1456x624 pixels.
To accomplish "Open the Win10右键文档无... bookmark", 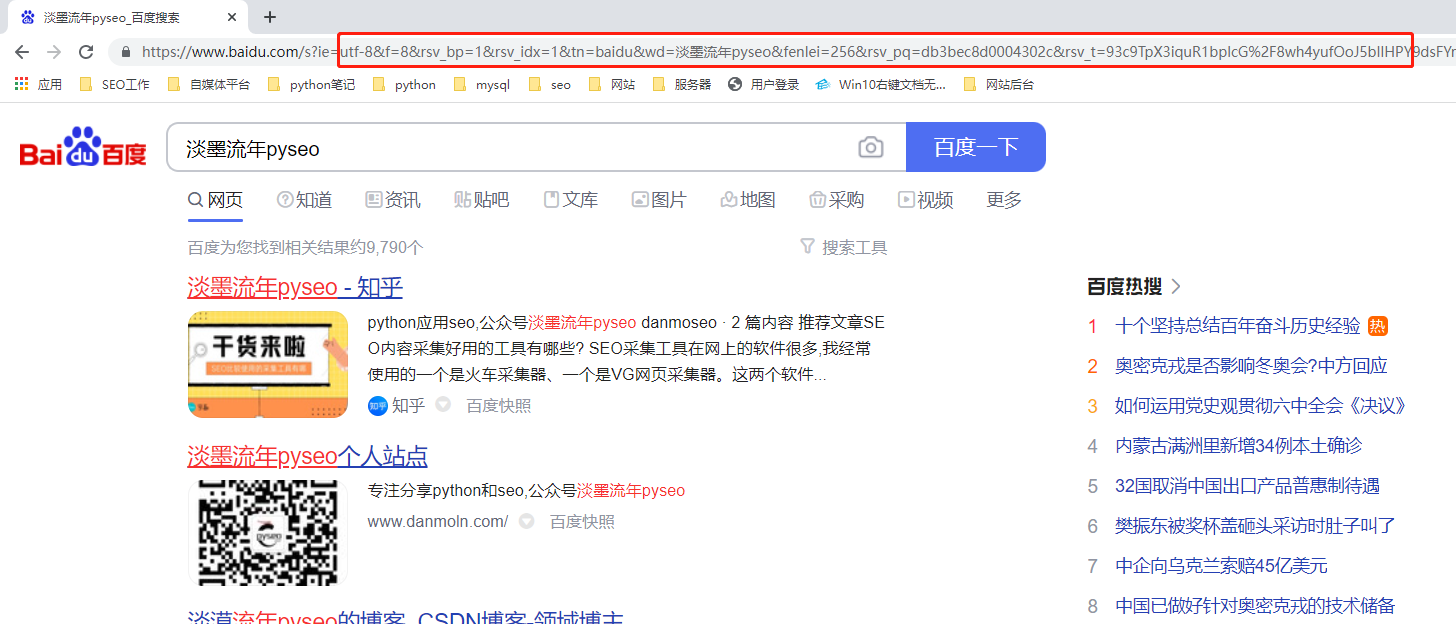I will click(881, 85).
